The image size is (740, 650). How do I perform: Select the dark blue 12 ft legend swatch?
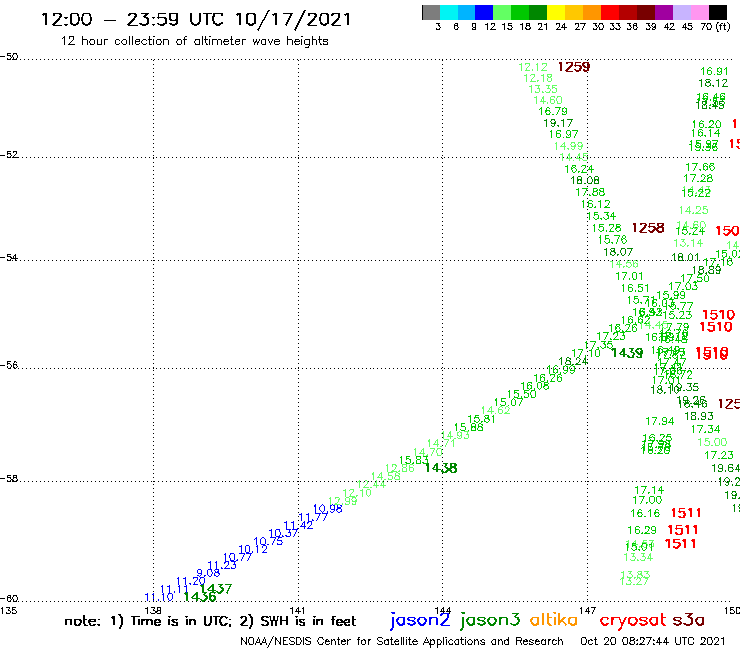[x=484, y=12]
